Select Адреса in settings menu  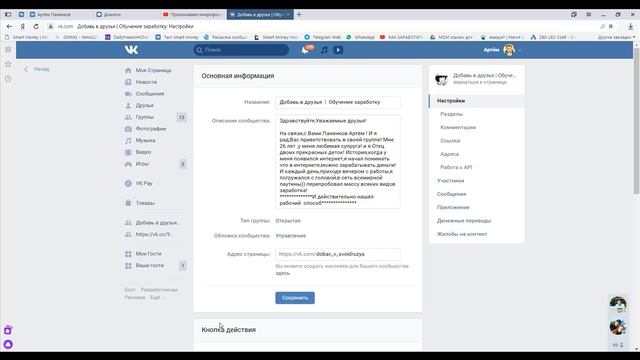pyautogui.click(x=449, y=154)
